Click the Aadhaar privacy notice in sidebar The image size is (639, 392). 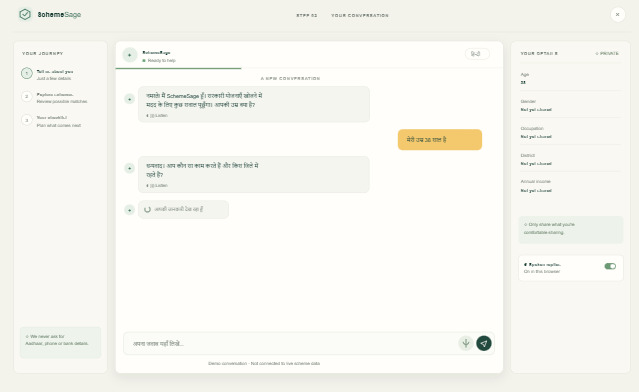60,342
